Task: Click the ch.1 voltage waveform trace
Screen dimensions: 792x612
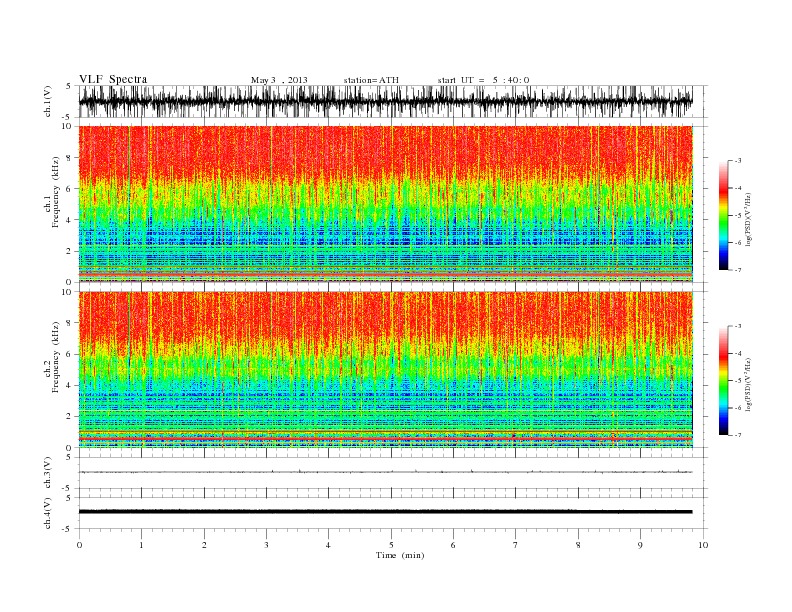Action: (385, 101)
